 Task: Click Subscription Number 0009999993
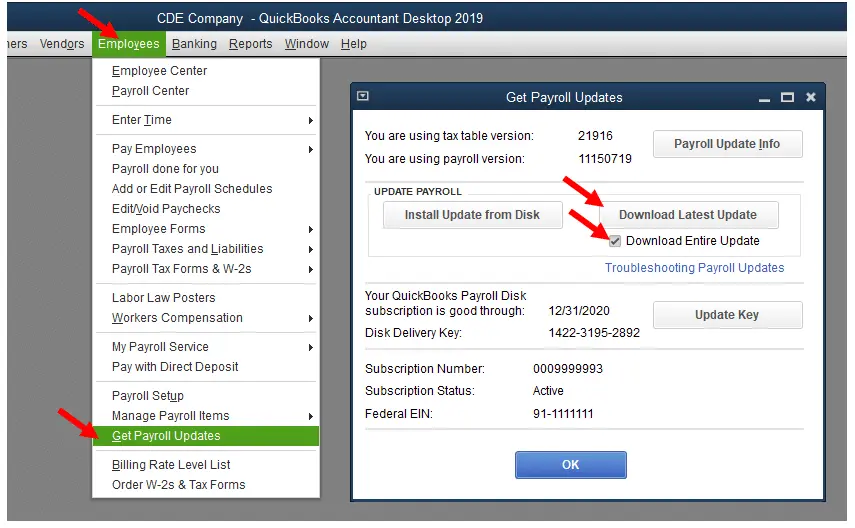coord(568,369)
